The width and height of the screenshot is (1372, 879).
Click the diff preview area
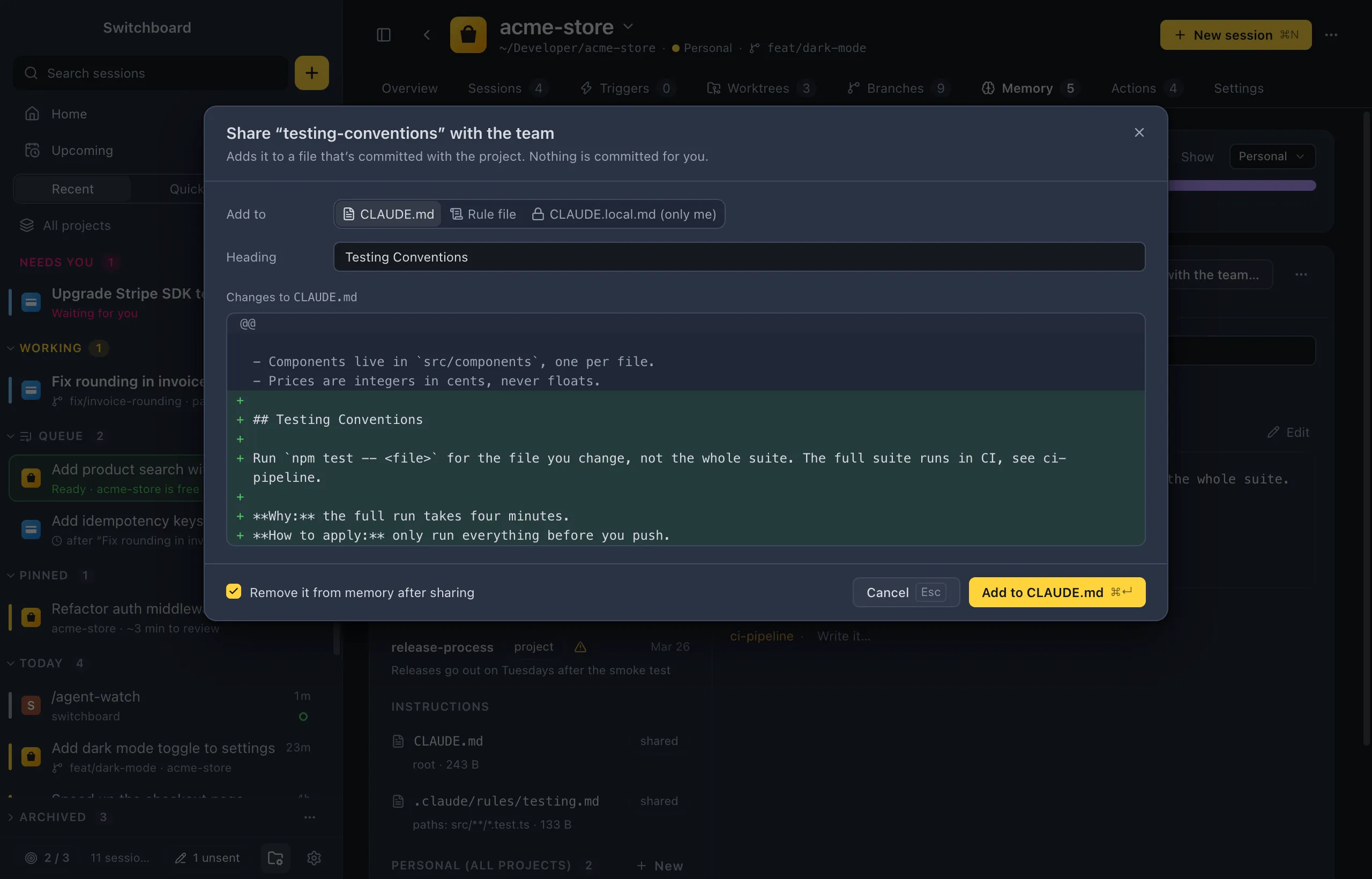(x=685, y=429)
